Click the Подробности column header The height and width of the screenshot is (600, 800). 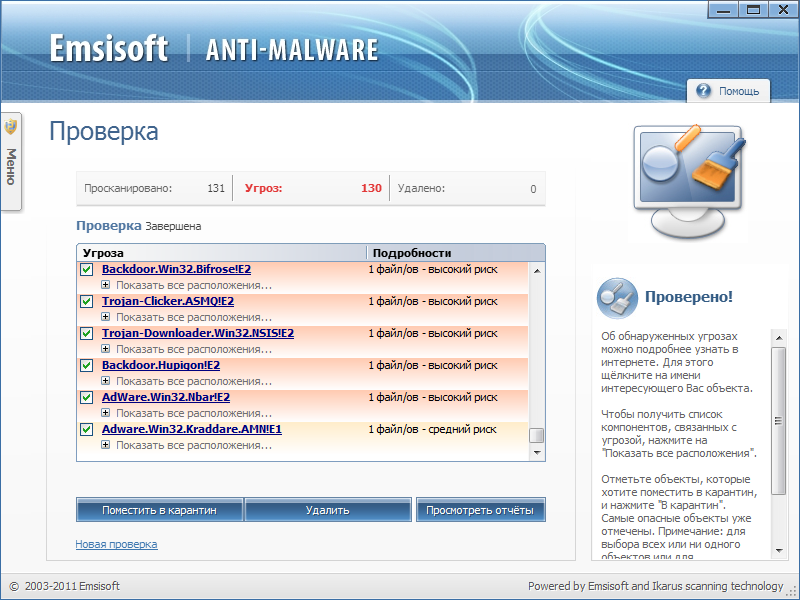456,253
